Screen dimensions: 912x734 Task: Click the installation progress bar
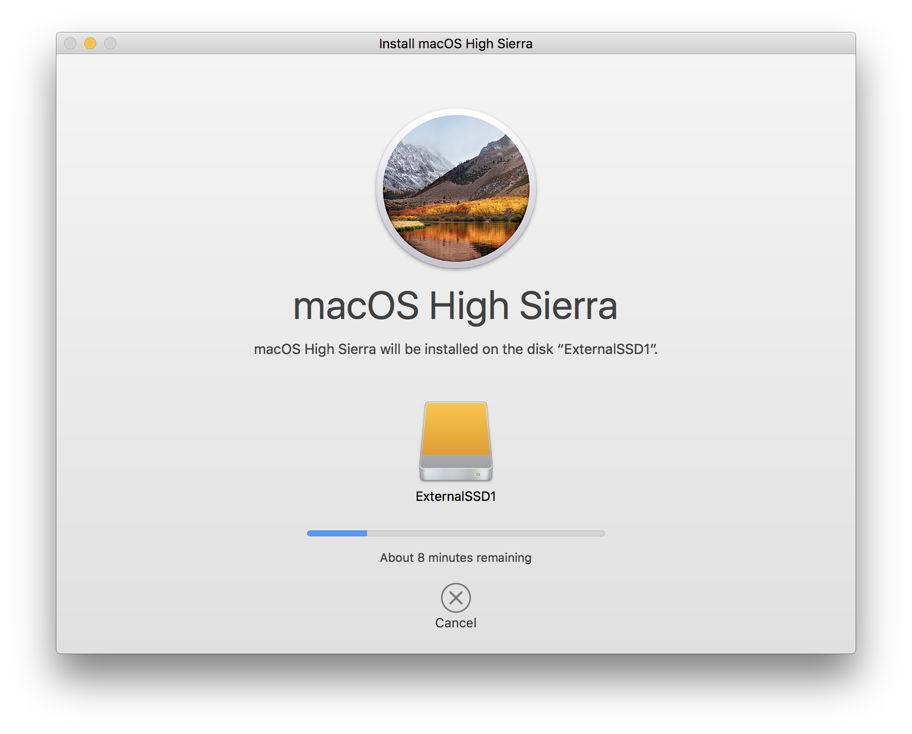456,533
